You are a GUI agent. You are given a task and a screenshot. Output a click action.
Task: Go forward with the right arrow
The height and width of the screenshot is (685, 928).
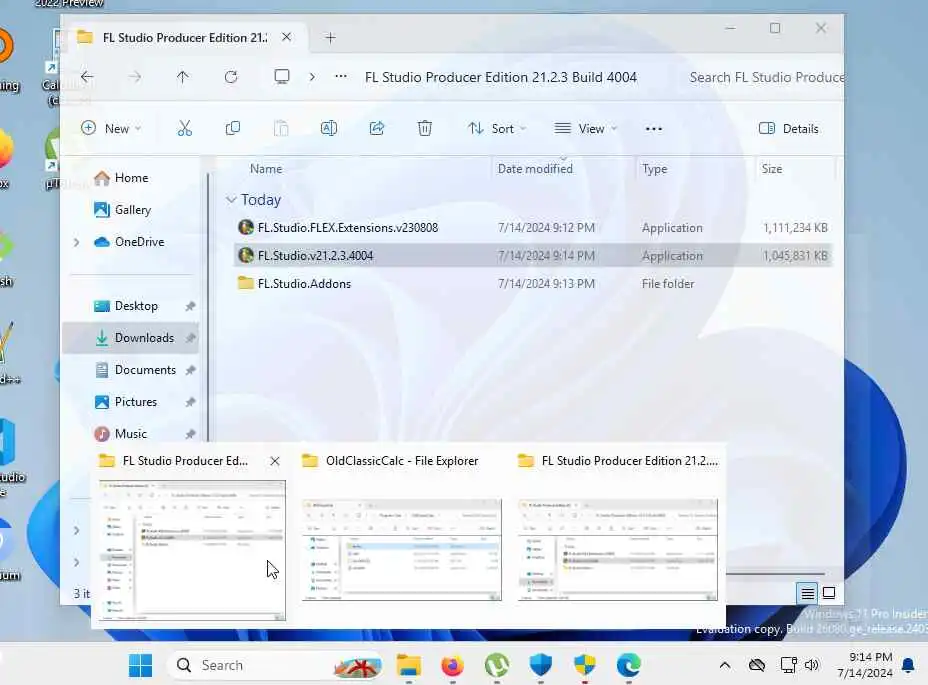click(135, 77)
